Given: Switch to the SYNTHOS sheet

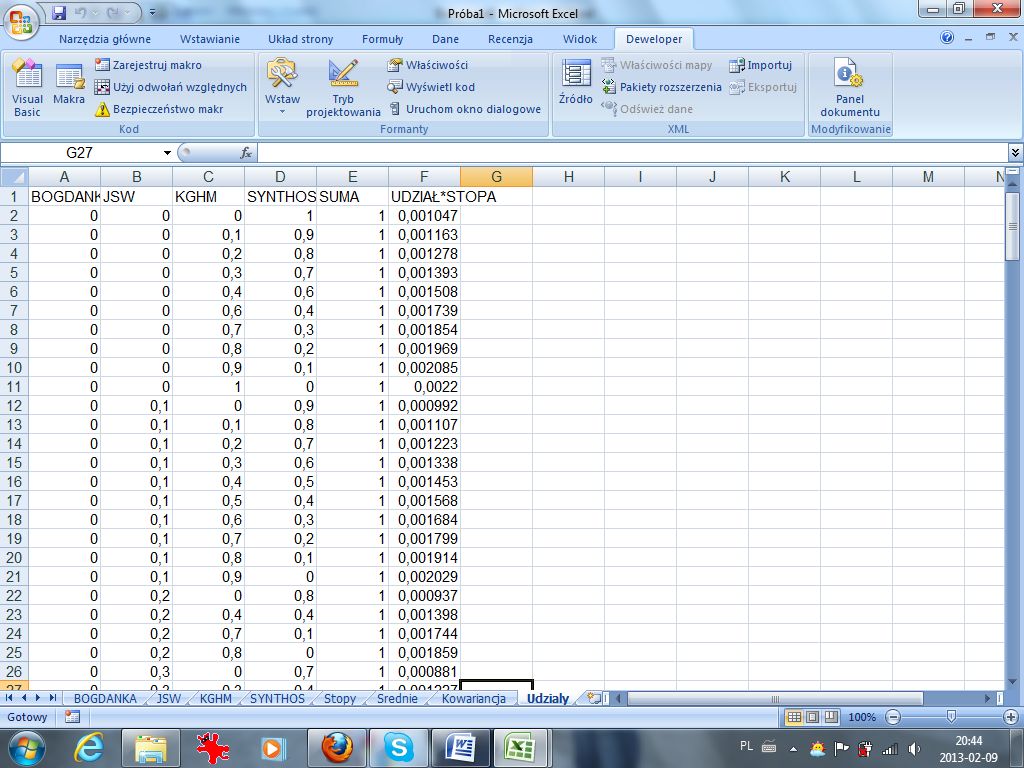Looking at the screenshot, I should [277, 698].
